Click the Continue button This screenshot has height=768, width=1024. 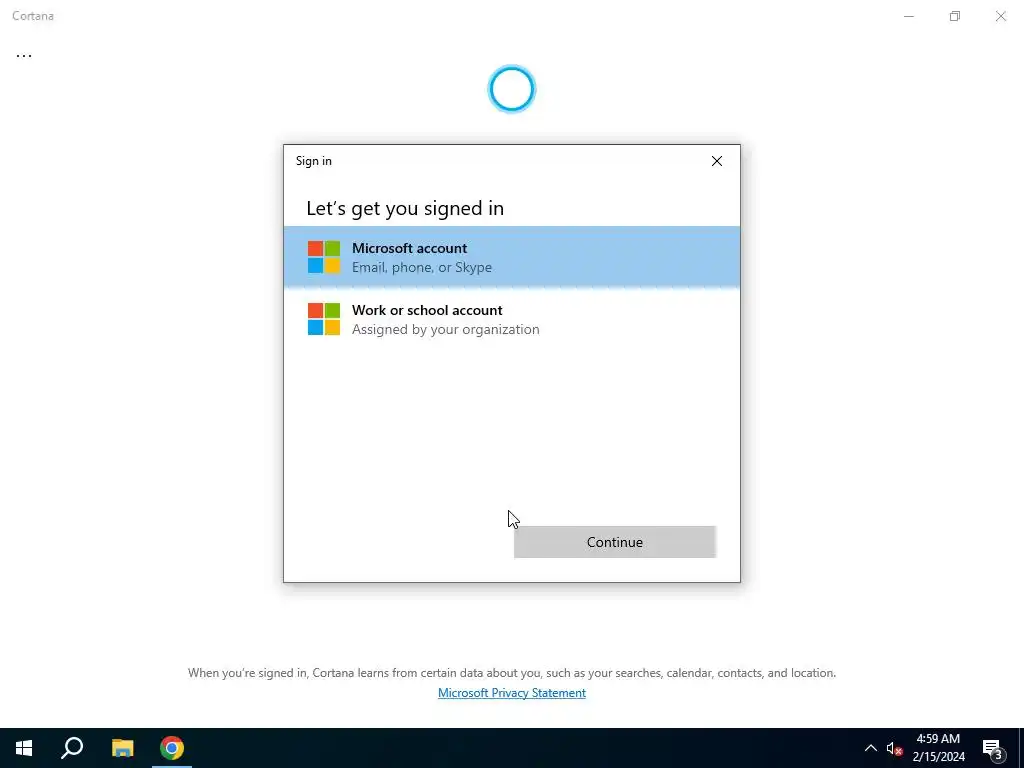pyautogui.click(x=615, y=542)
